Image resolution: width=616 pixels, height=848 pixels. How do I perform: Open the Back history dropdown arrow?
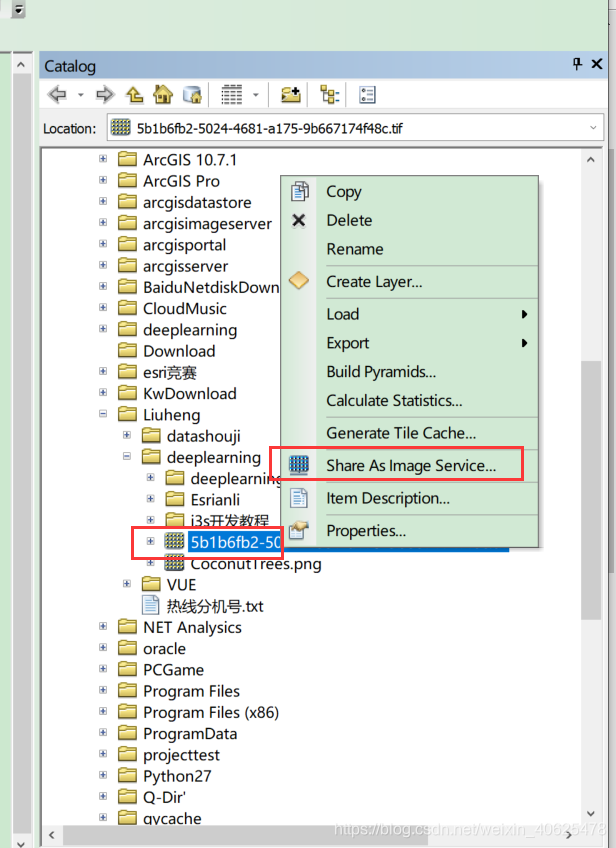[81, 95]
